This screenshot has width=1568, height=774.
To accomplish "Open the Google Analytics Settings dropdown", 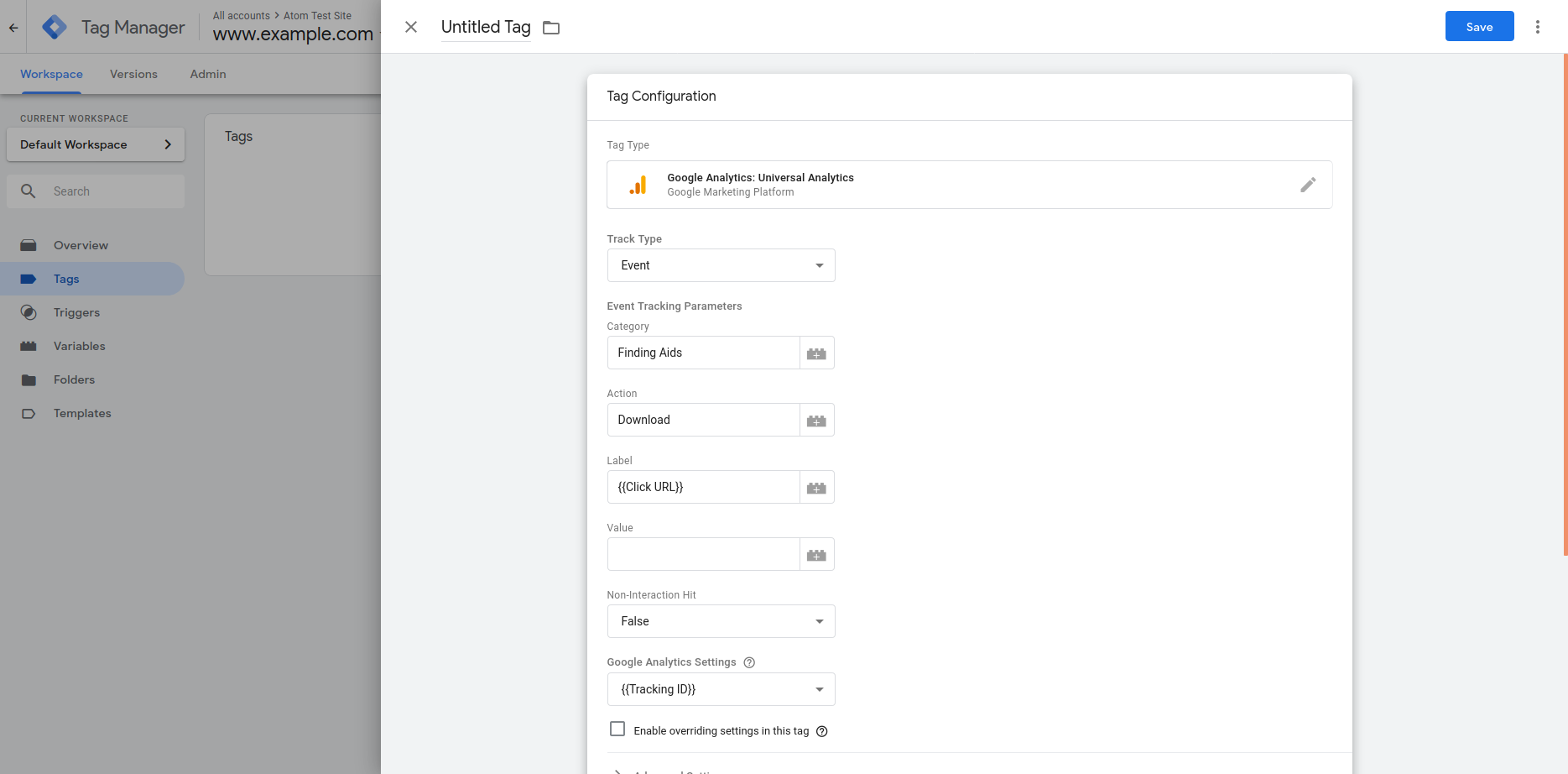I will [x=721, y=689].
